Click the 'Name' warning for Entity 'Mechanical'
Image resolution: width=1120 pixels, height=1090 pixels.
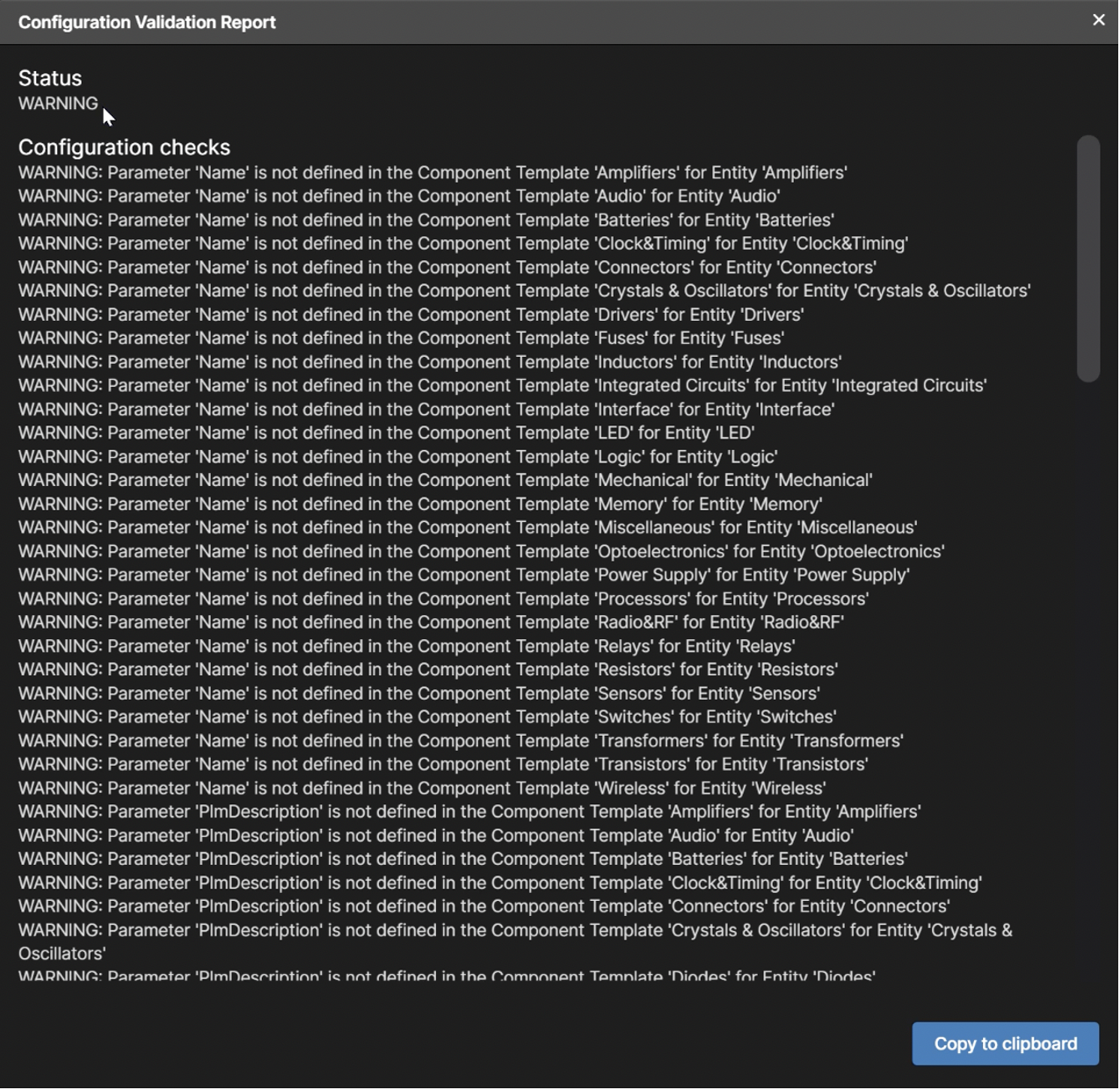click(x=447, y=481)
